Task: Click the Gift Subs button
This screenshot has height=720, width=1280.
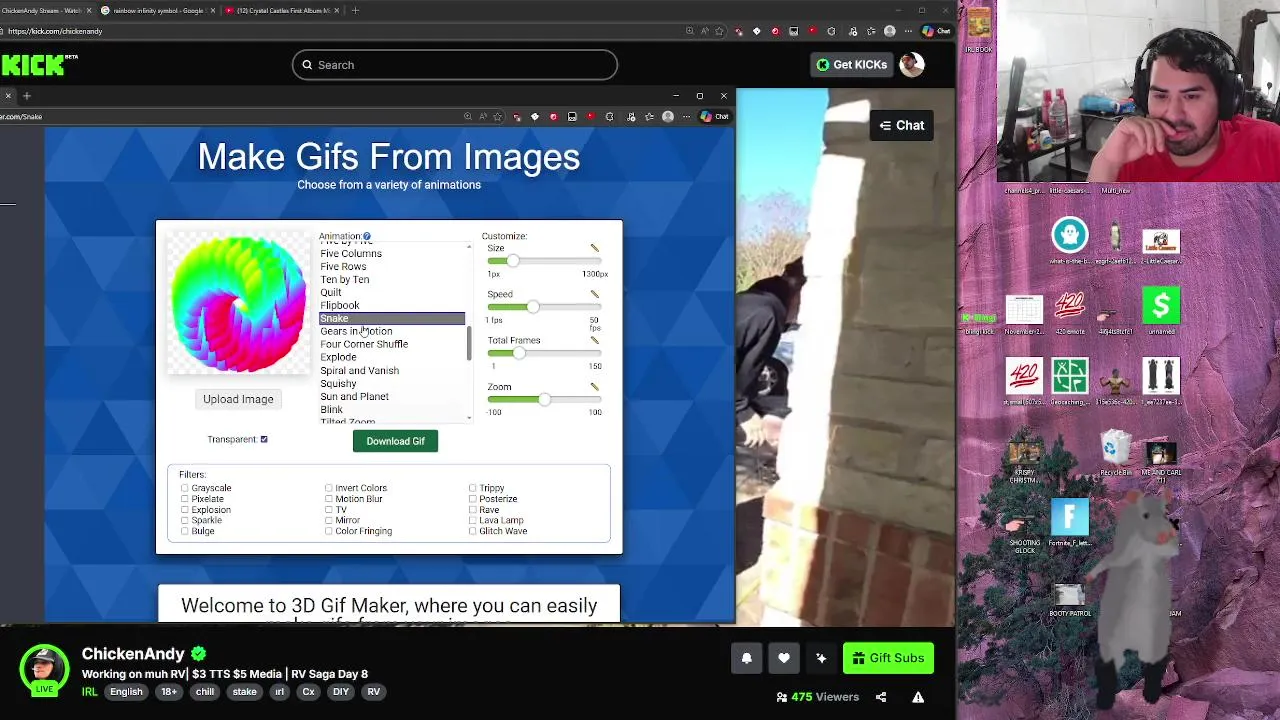Action: [x=888, y=658]
